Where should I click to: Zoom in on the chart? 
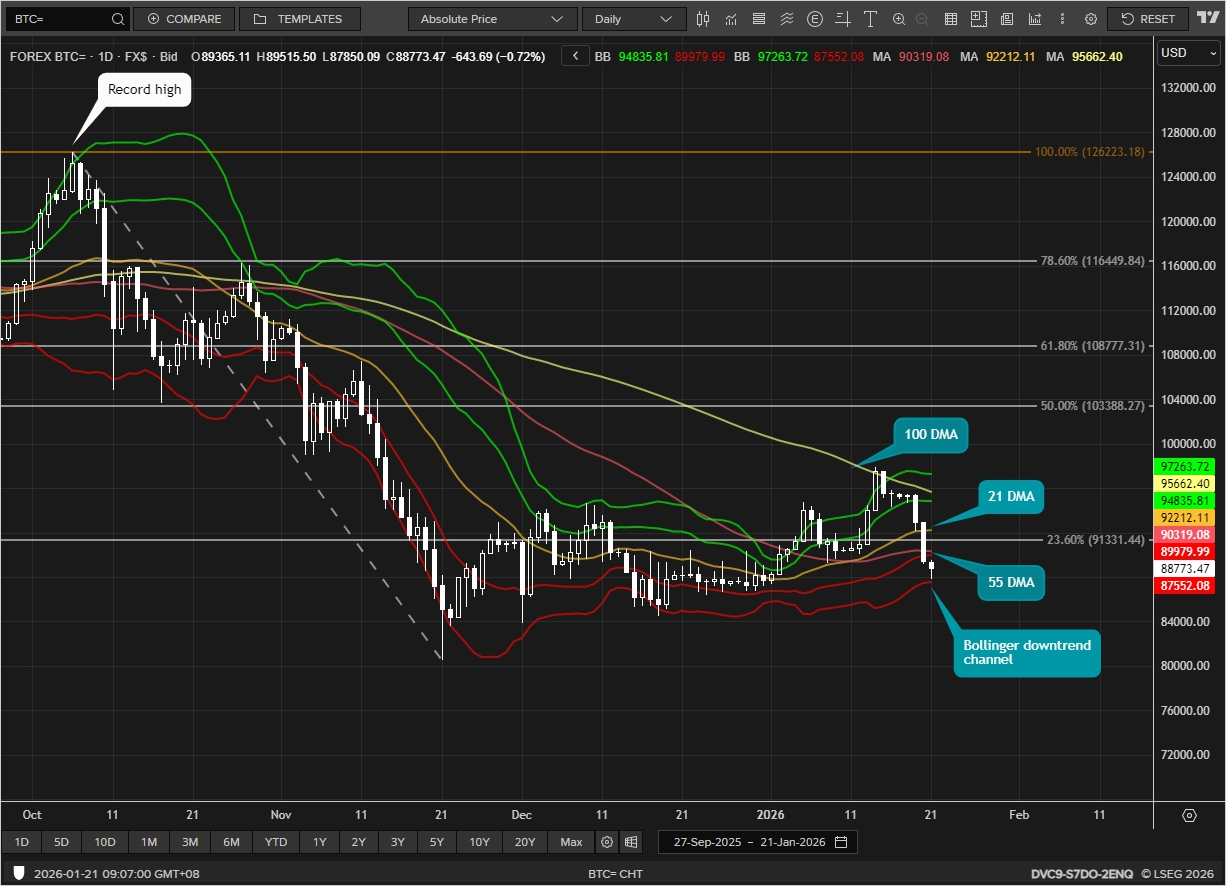(898, 19)
